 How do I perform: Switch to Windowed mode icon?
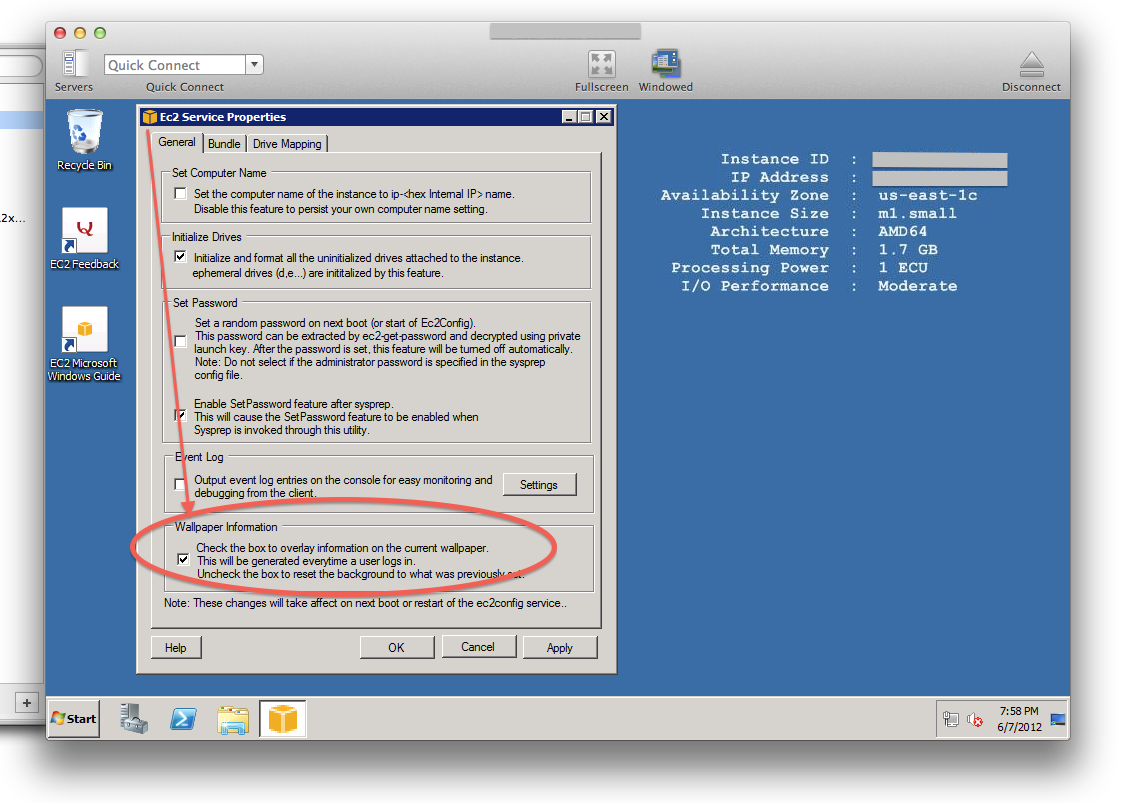[x=665, y=64]
